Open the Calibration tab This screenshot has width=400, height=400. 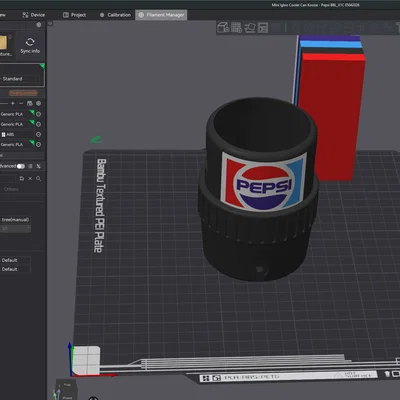[x=115, y=15]
